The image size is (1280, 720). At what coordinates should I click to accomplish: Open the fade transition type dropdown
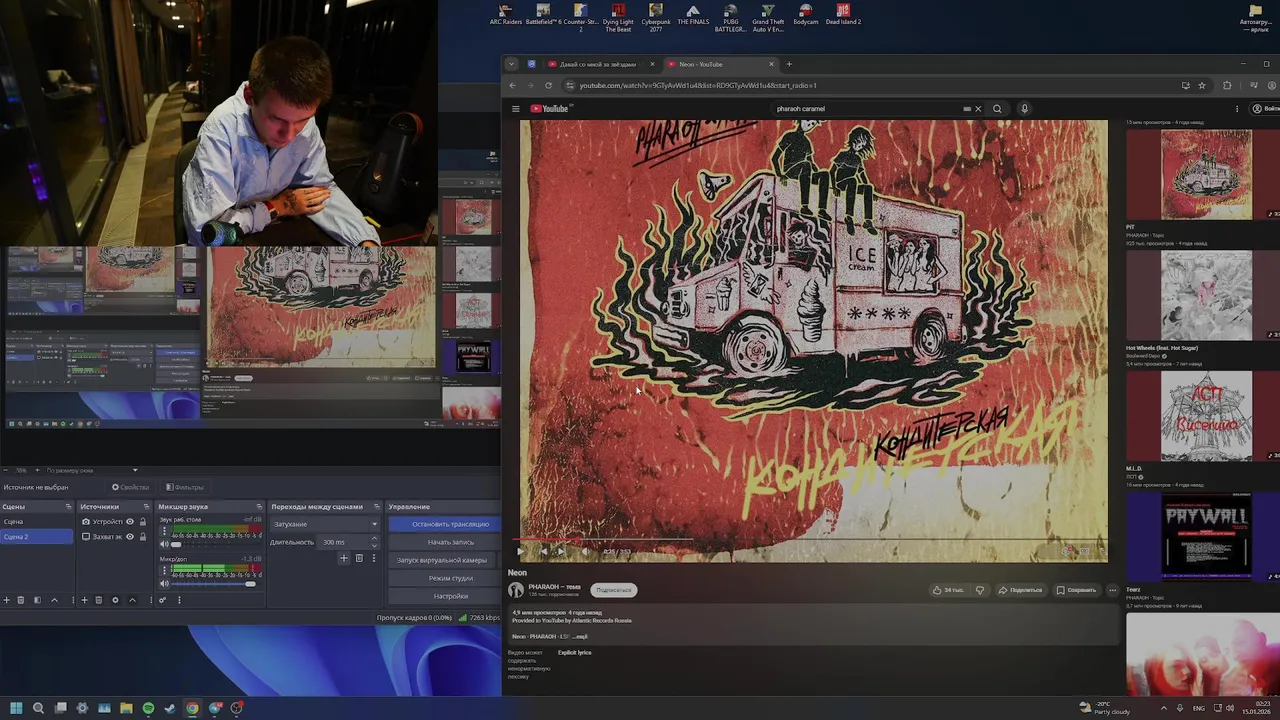(x=324, y=524)
